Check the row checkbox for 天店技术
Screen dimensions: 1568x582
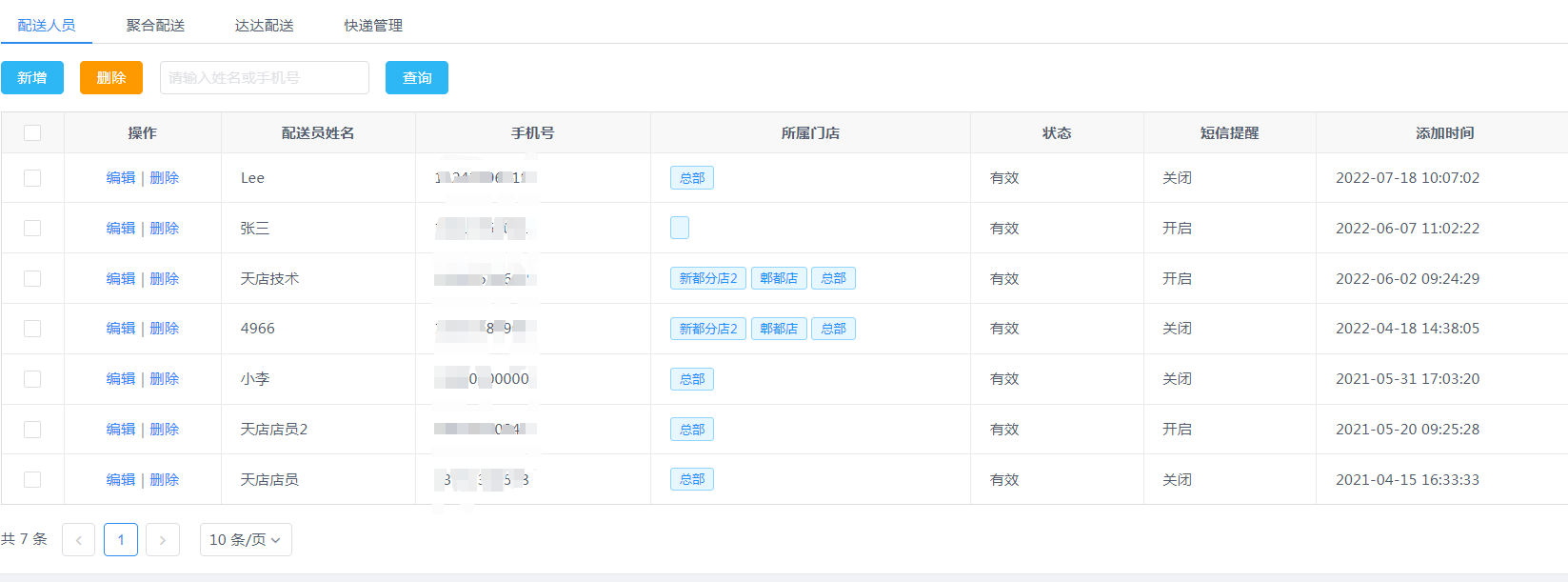coord(32,278)
